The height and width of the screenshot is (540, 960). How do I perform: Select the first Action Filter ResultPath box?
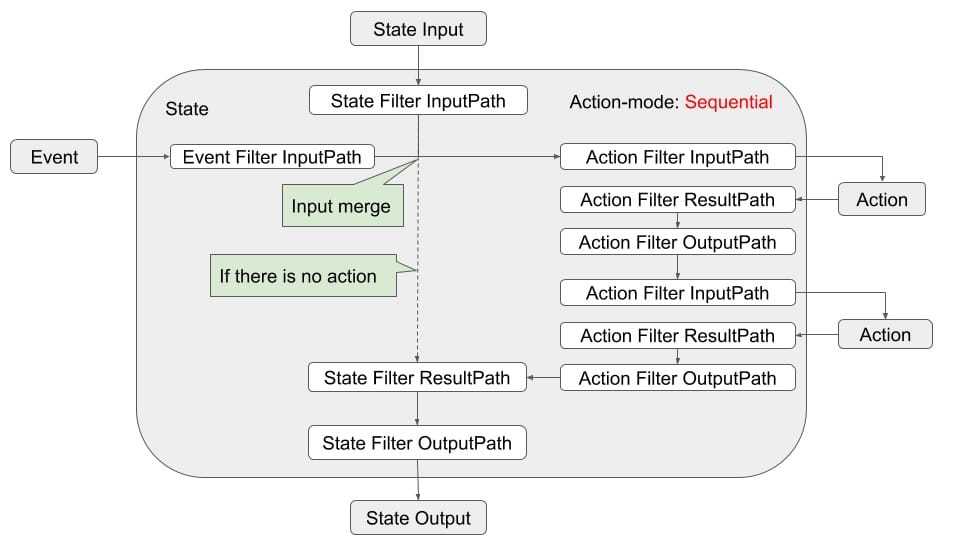(x=677, y=199)
